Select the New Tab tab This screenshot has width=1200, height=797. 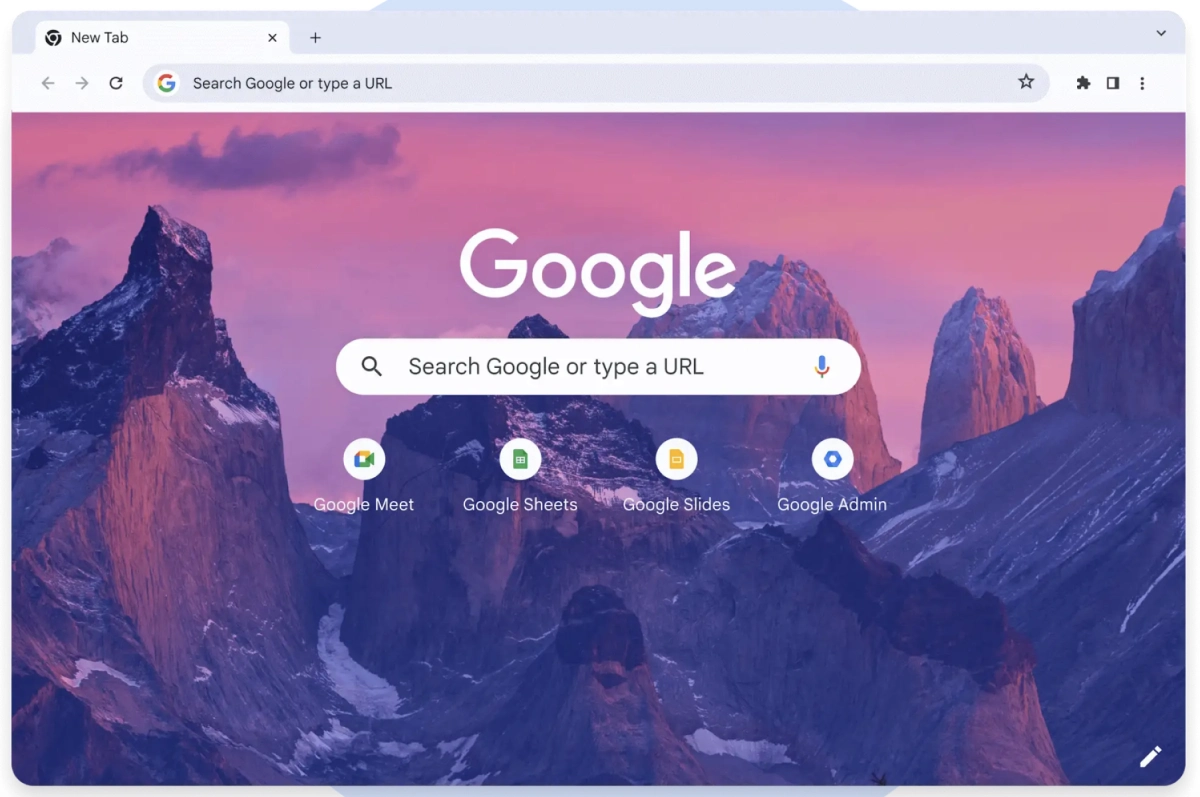coord(163,38)
